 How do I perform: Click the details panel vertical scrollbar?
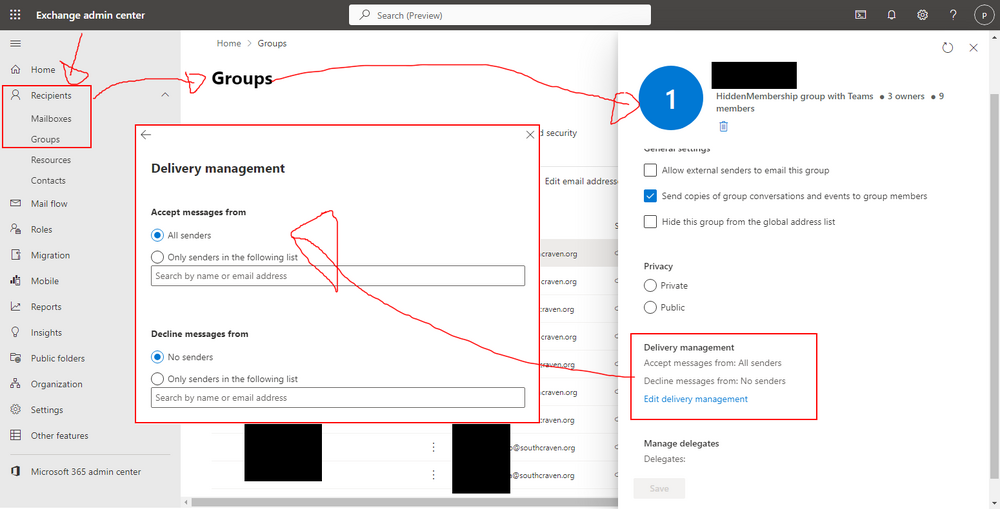994,286
